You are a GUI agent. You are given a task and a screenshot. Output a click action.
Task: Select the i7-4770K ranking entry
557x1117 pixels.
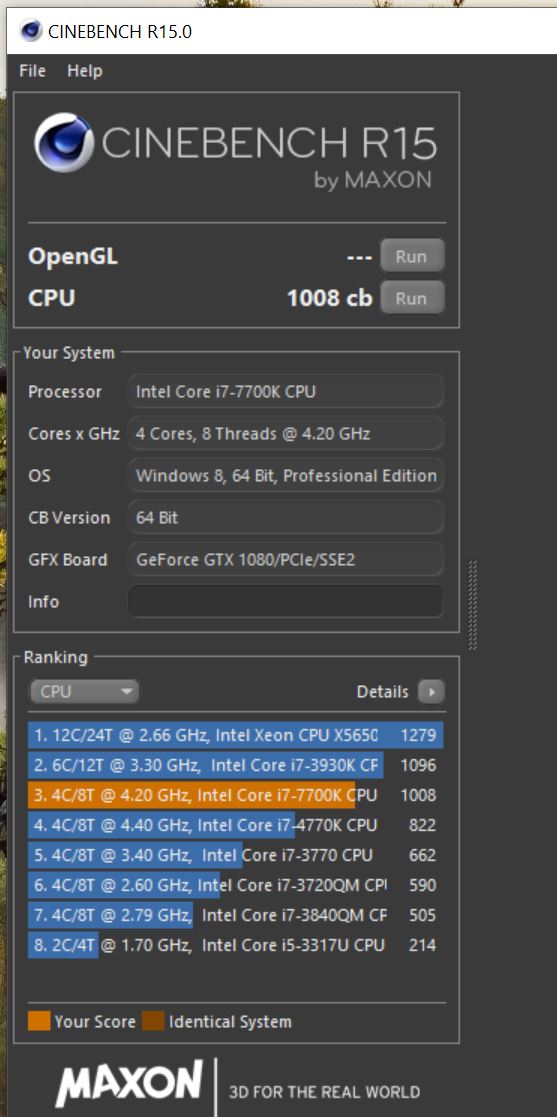click(236, 825)
